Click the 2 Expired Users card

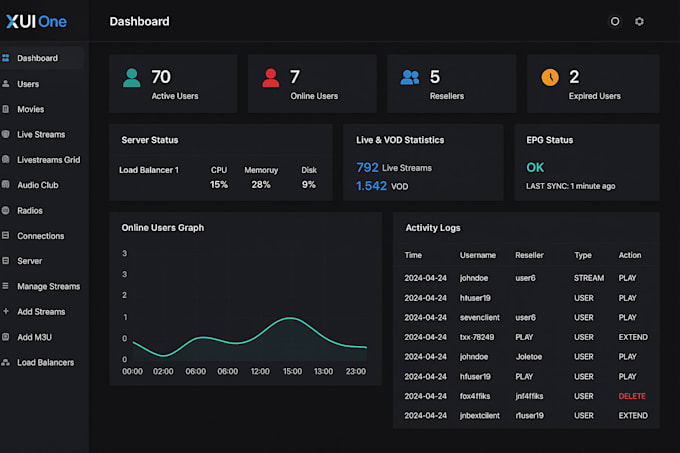tap(593, 84)
